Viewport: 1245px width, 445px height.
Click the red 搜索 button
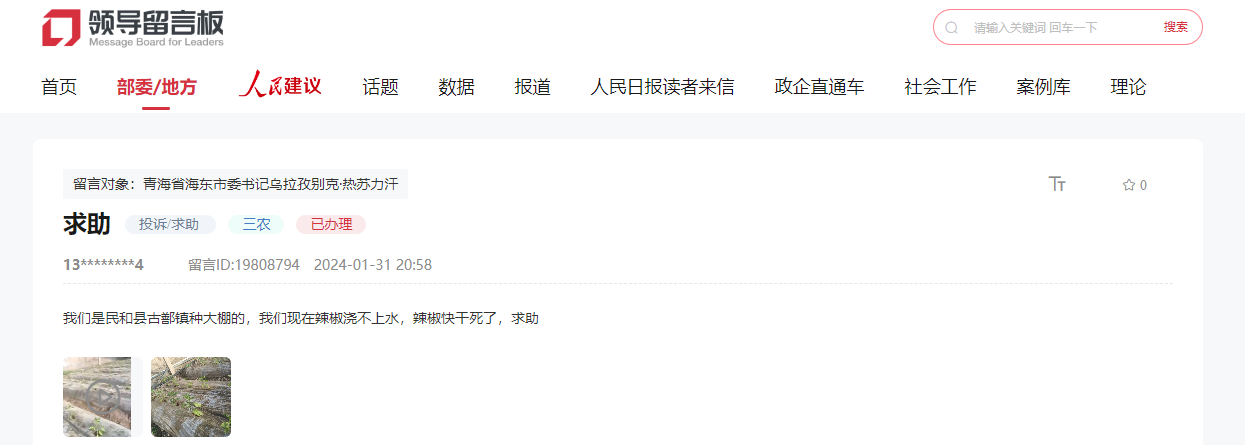click(x=1176, y=27)
